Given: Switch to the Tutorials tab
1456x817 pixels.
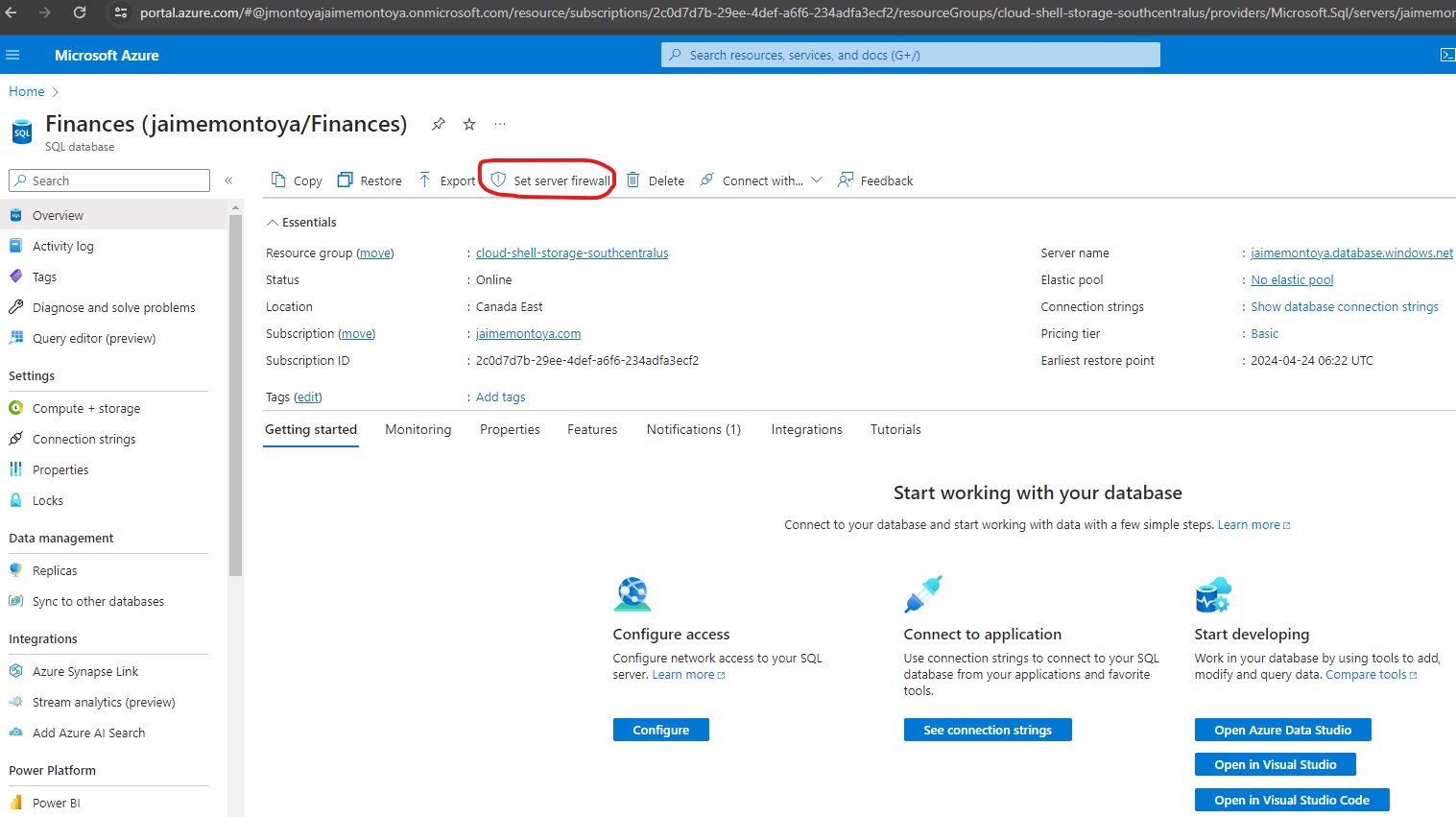Looking at the screenshot, I should [x=895, y=429].
